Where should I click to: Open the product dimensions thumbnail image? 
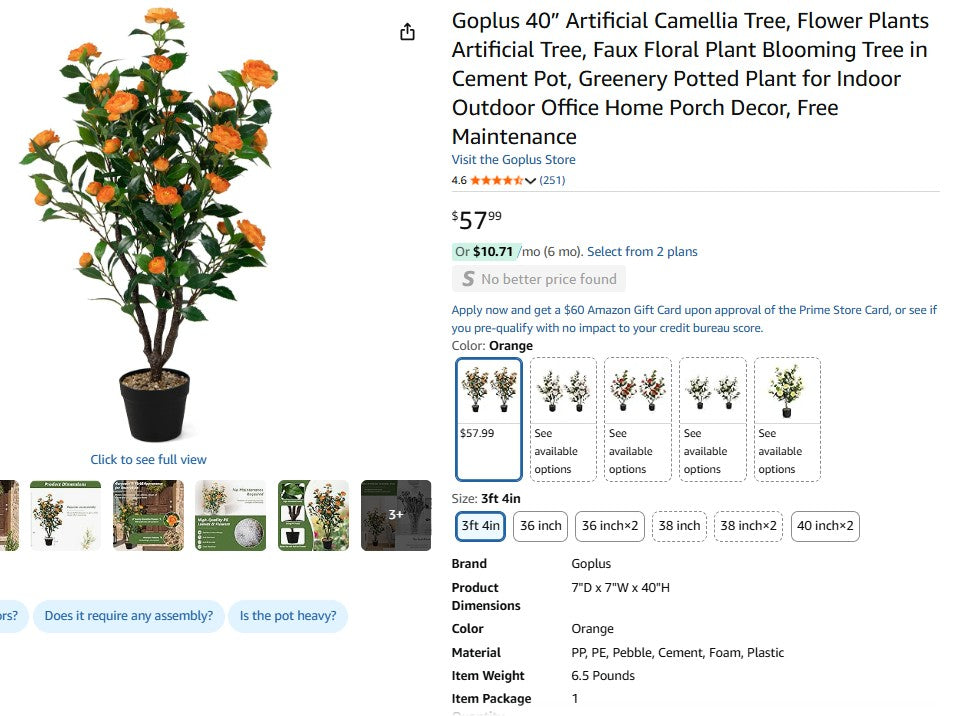tap(66, 515)
